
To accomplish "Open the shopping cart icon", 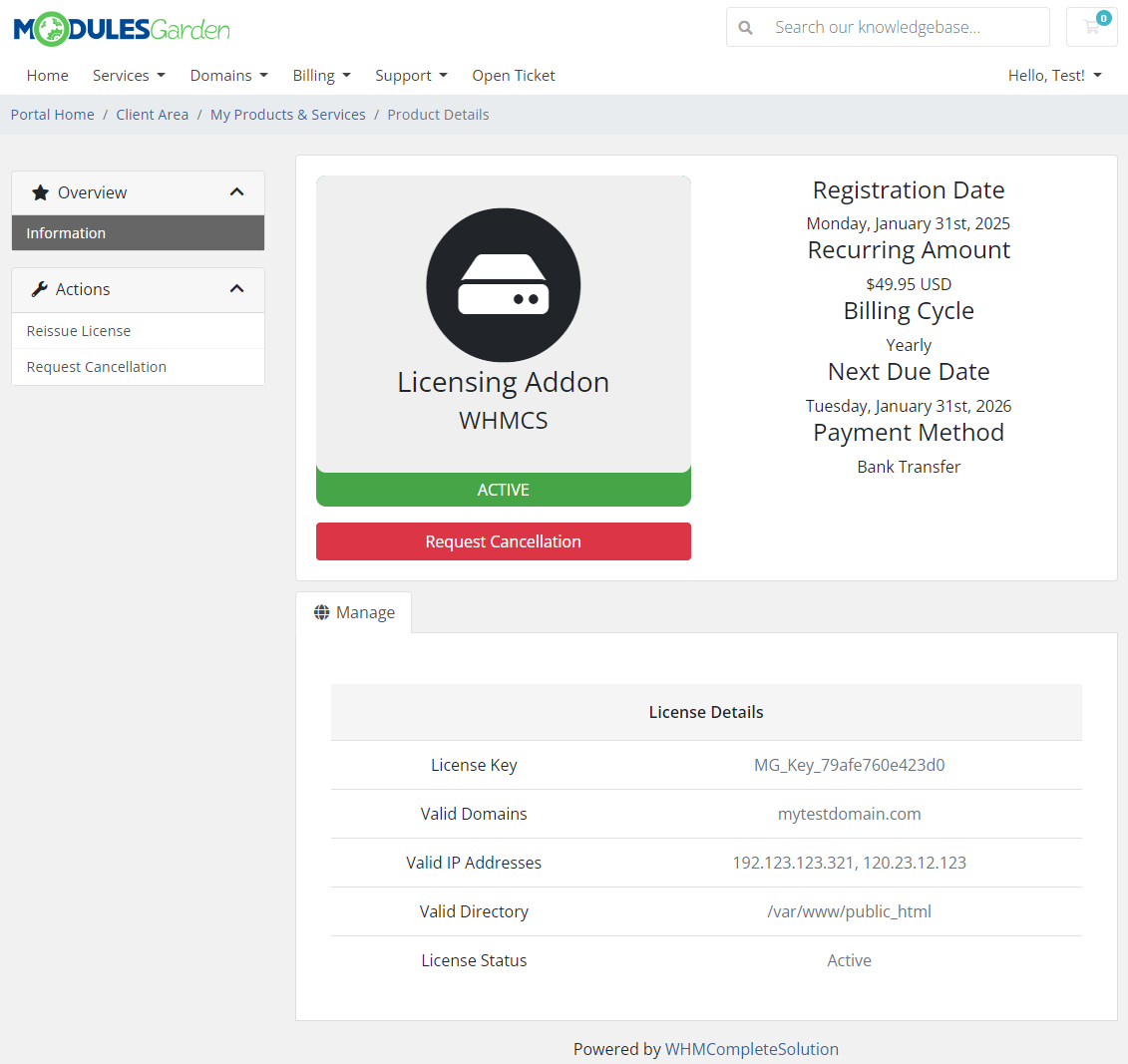I will click(x=1091, y=27).
